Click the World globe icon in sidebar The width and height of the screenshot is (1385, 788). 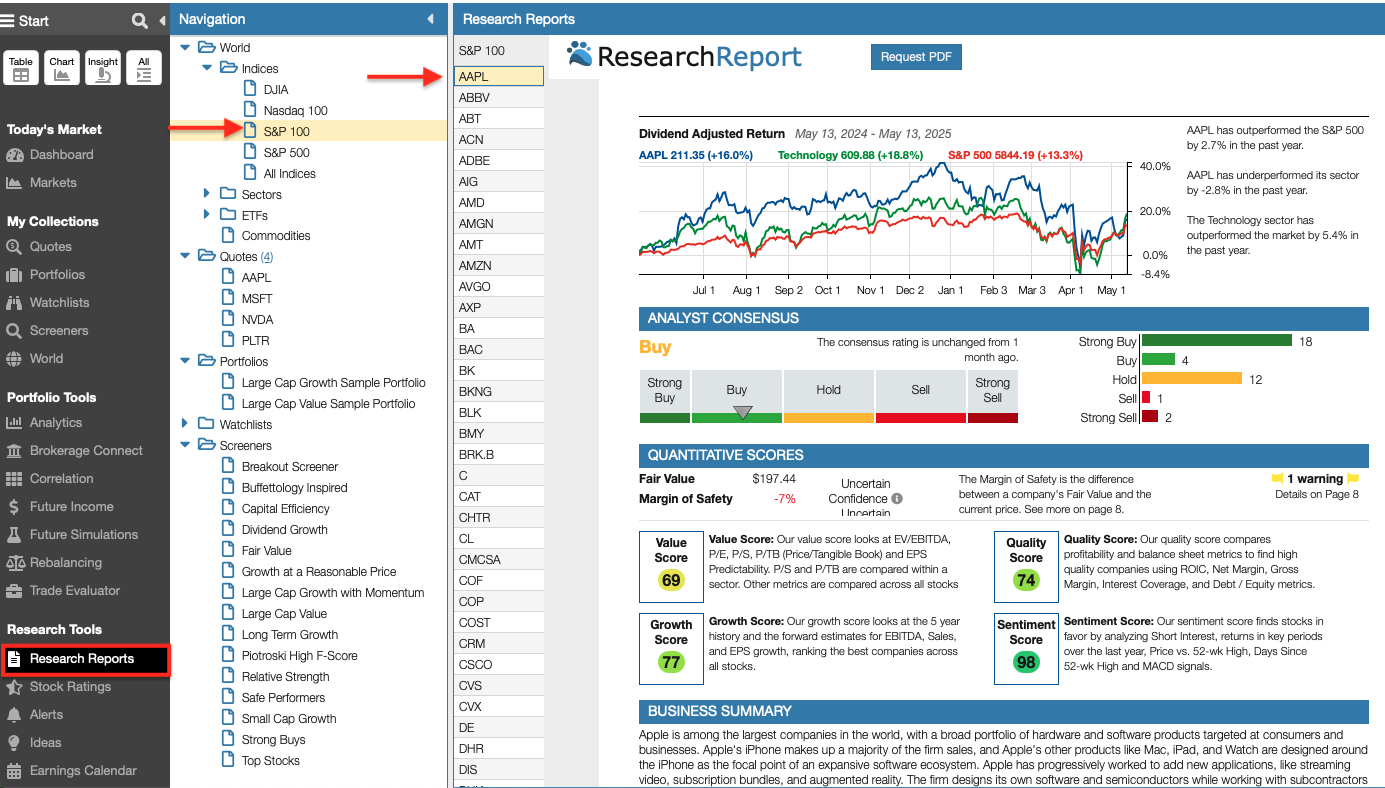[14, 359]
